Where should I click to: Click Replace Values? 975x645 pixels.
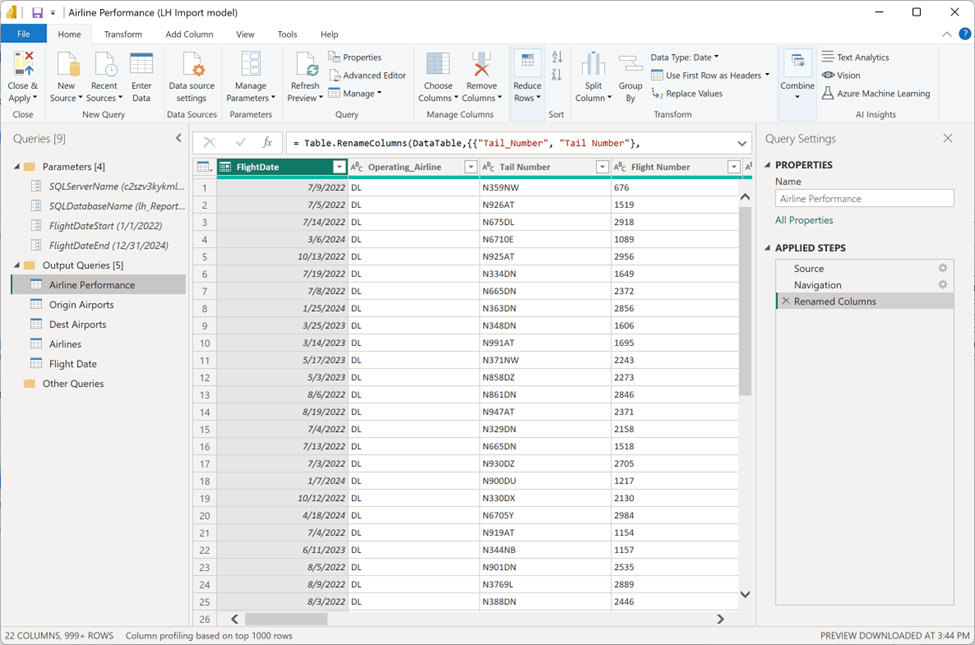pos(687,93)
